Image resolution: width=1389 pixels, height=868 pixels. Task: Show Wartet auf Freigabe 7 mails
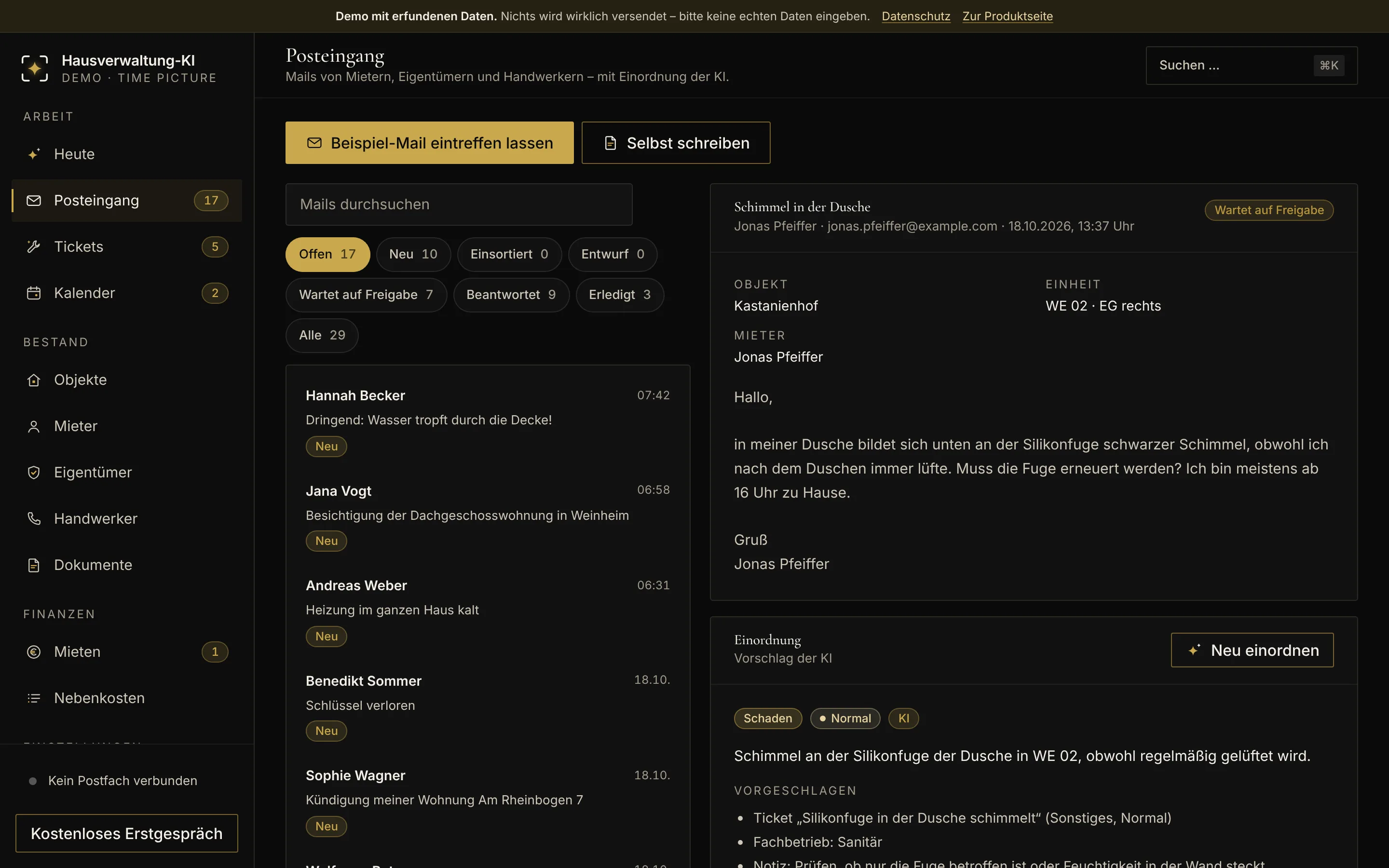[366, 295]
